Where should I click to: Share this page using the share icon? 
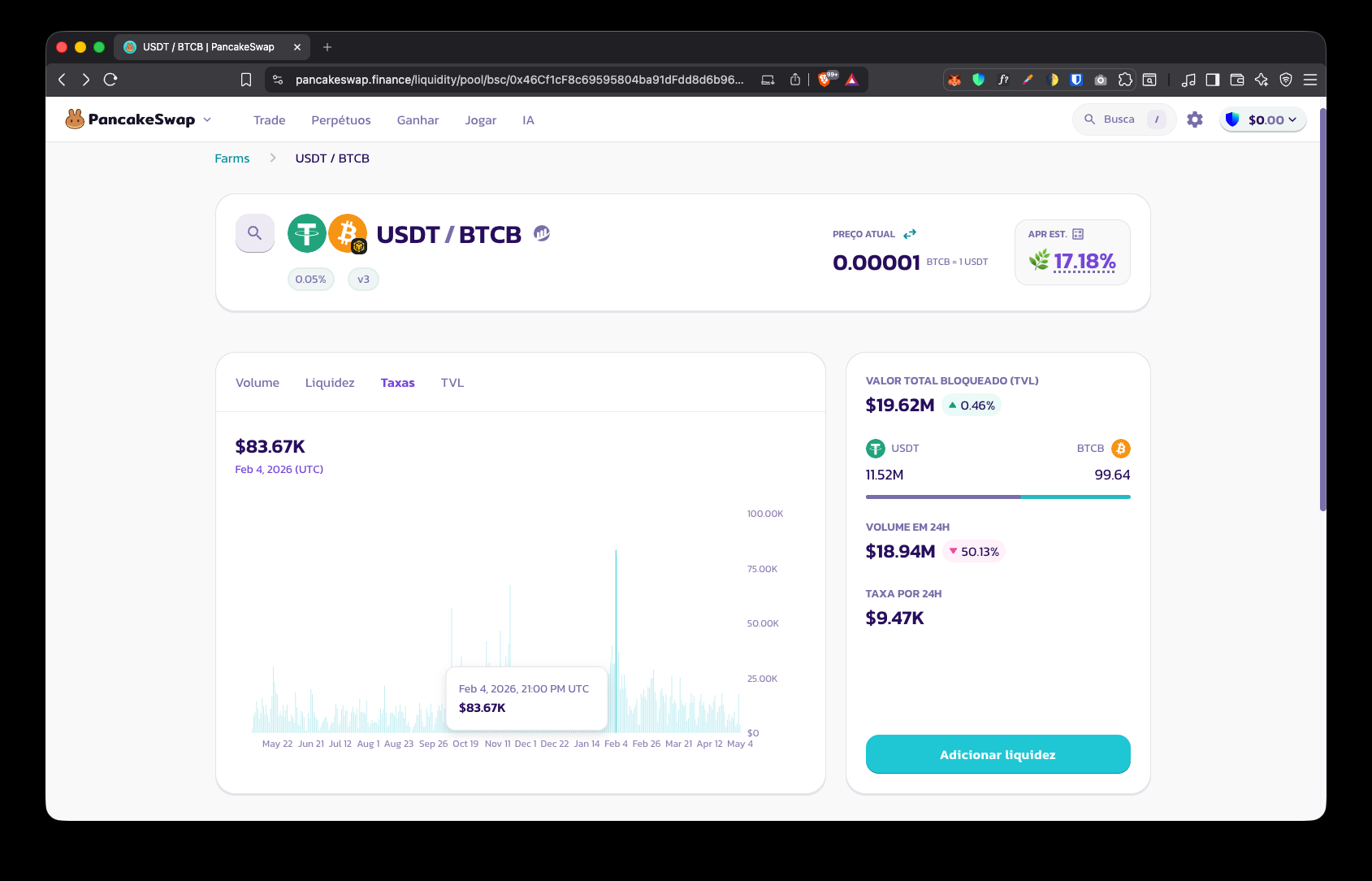click(795, 80)
